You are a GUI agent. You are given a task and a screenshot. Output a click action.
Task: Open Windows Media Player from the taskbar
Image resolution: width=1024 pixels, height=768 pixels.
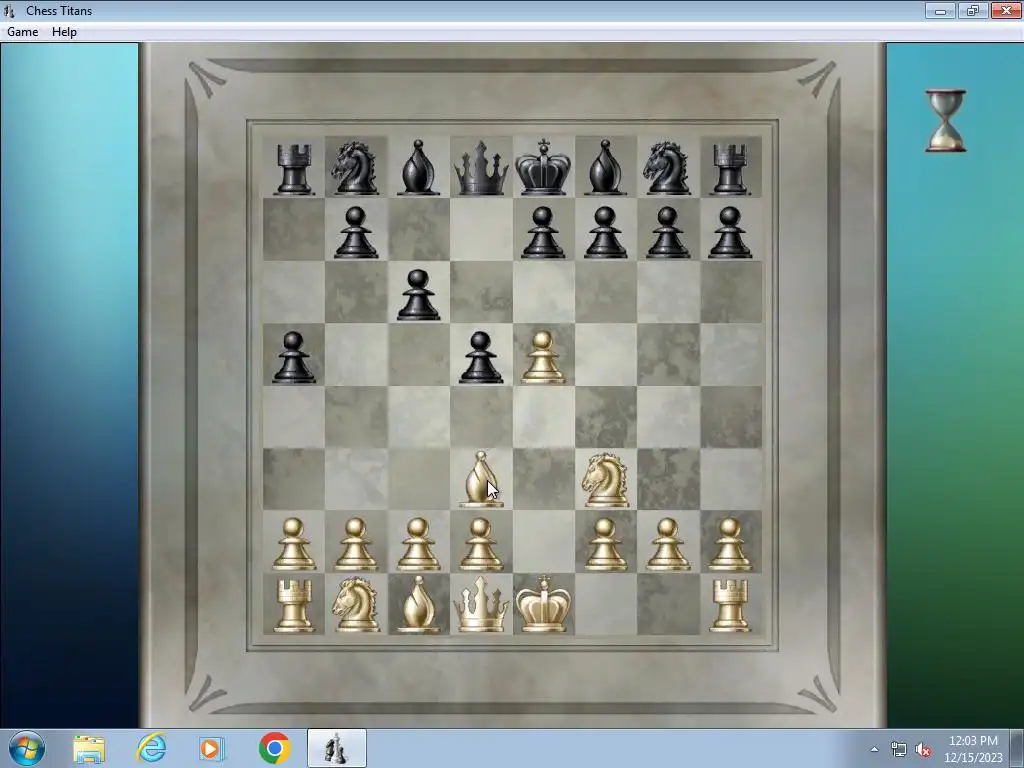[x=212, y=748]
